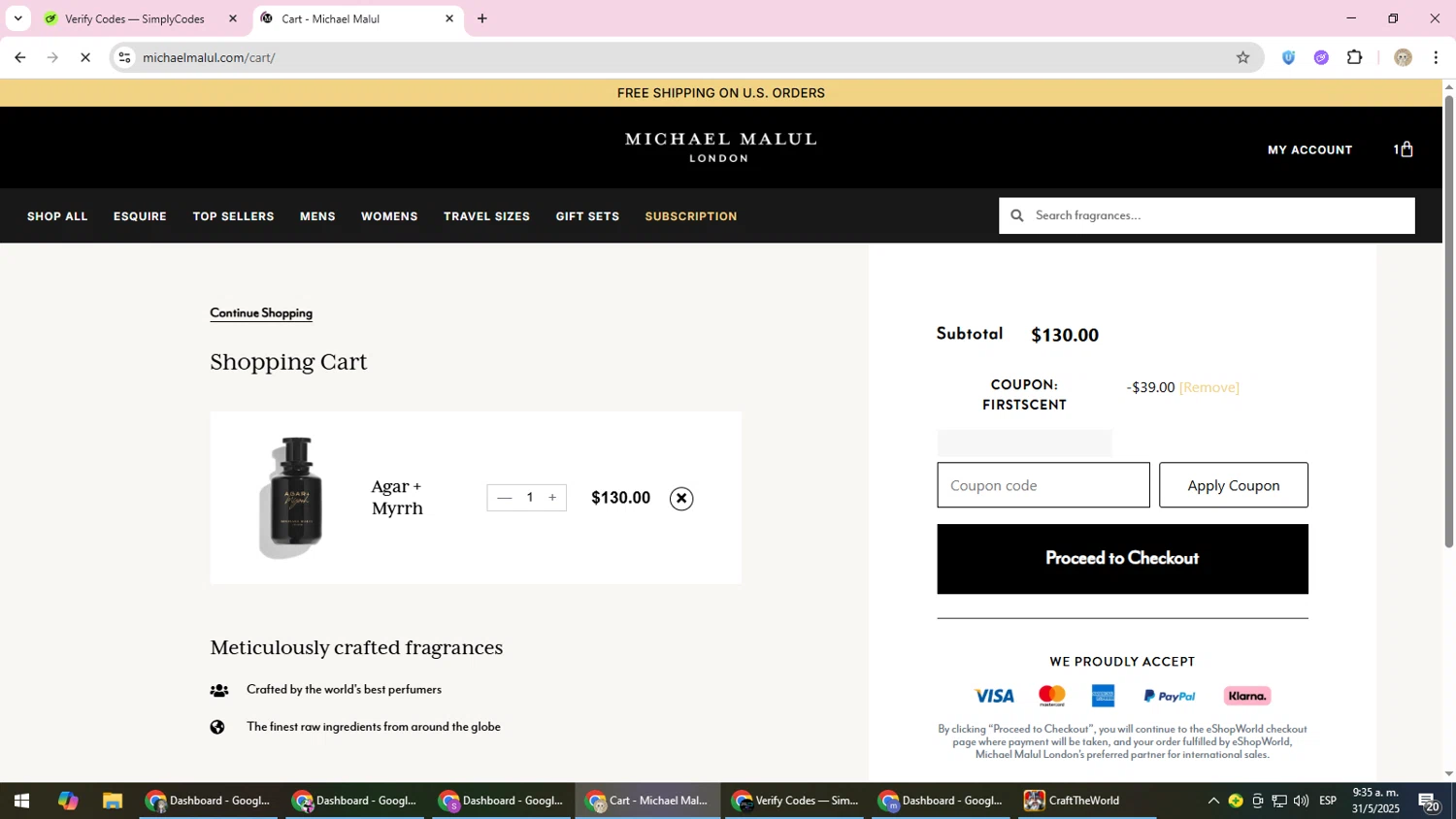Click Apply Coupon button
This screenshot has width=1456, height=819.
pyautogui.click(x=1234, y=485)
